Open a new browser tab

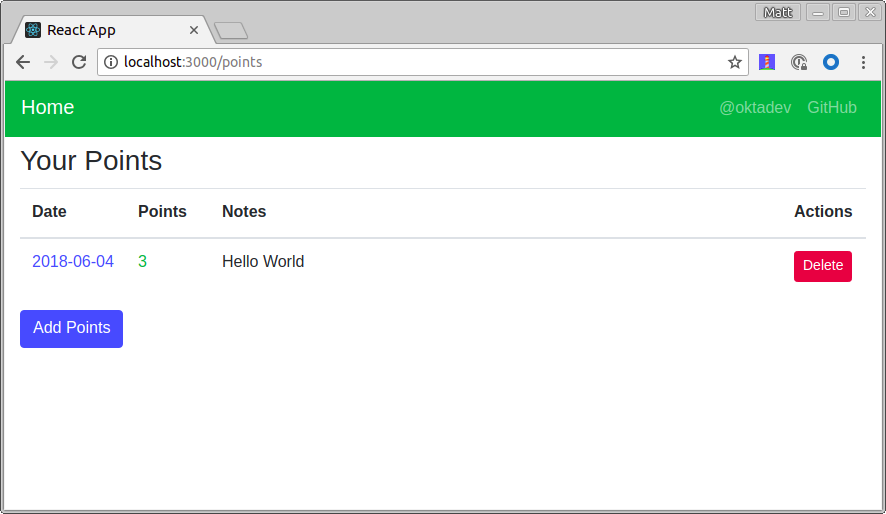pyautogui.click(x=231, y=31)
